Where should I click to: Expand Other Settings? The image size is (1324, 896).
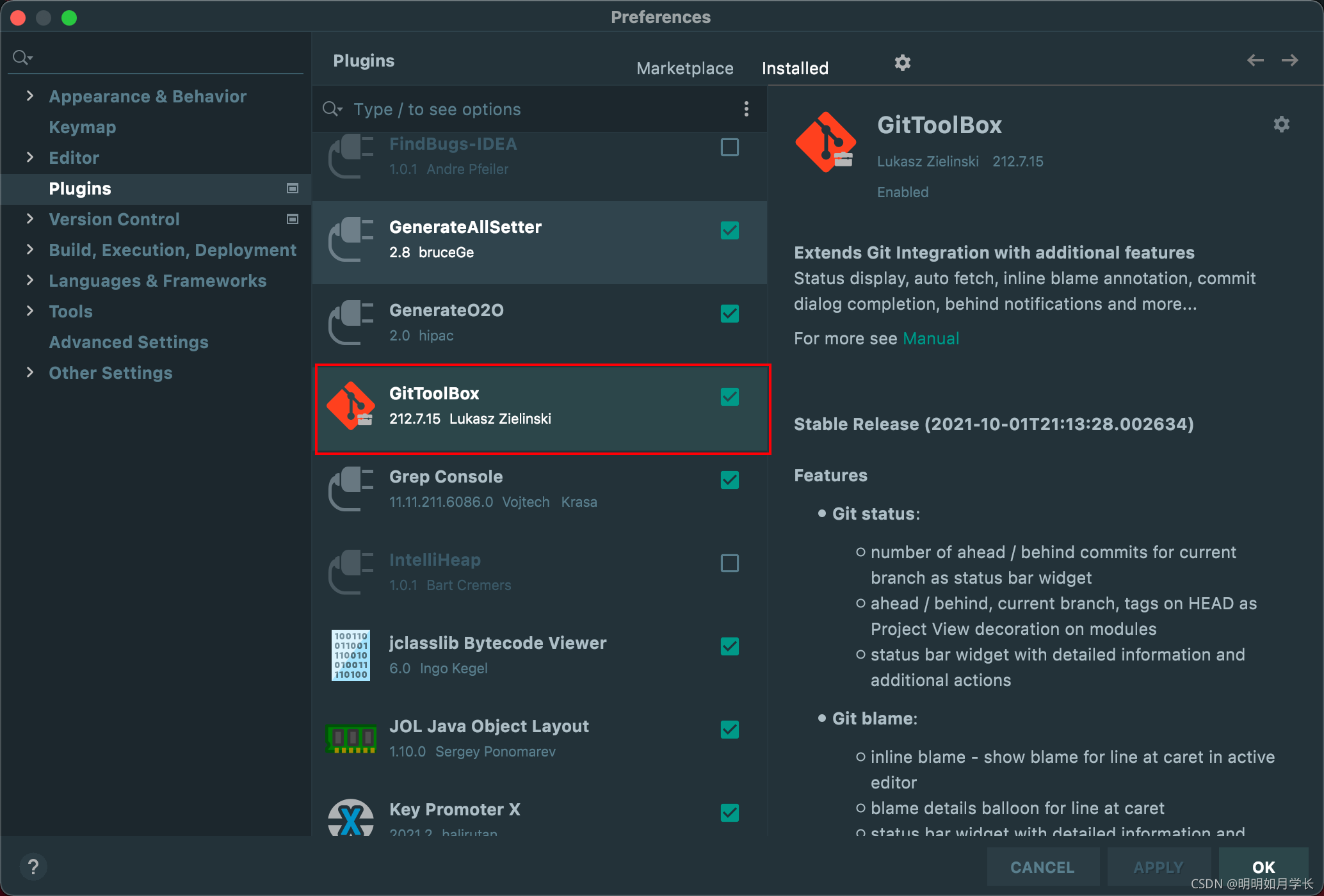click(x=29, y=372)
